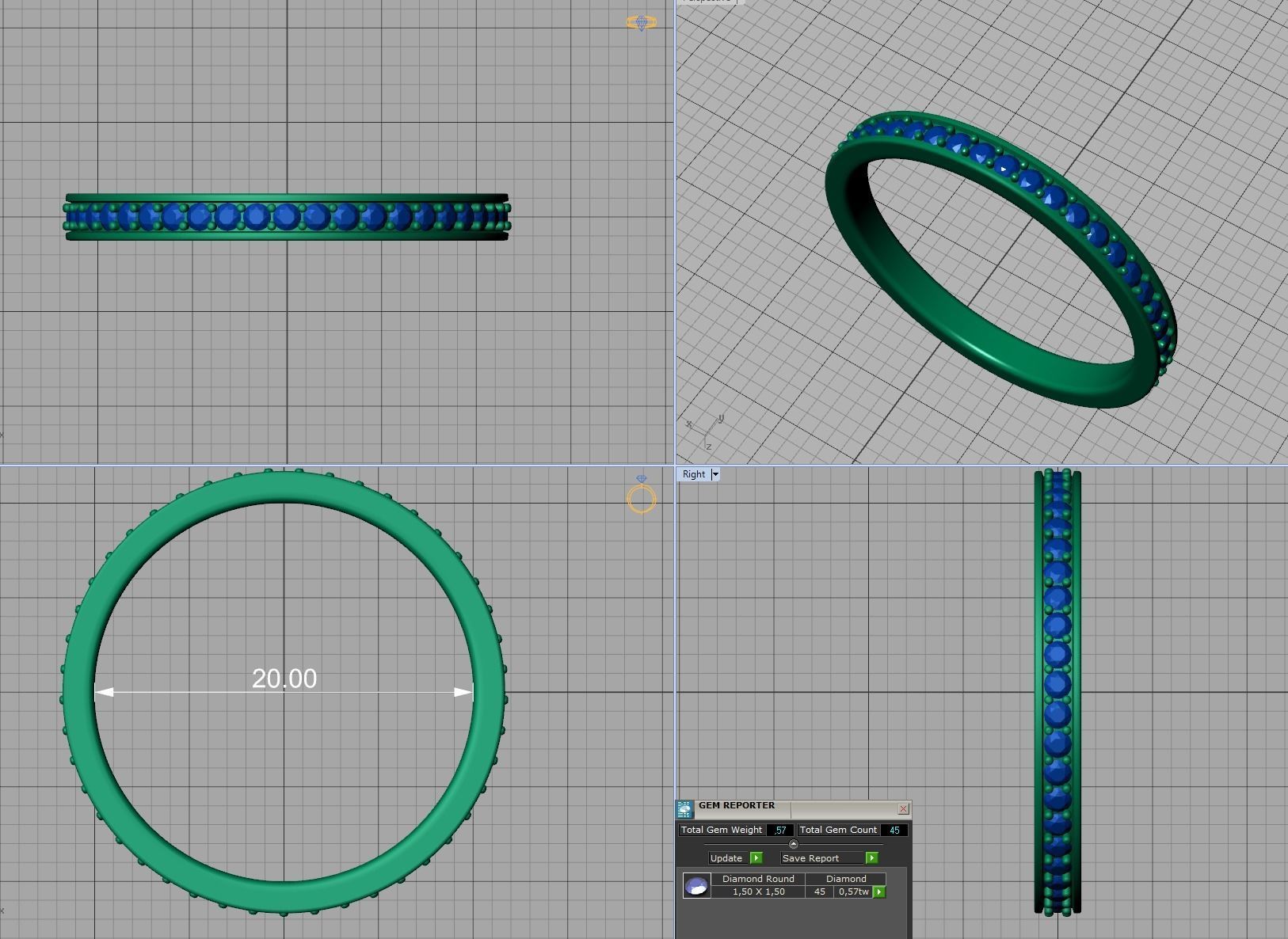This screenshot has width=1288, height=939.
Task: Select the Diamond Round gem thumbnail
Action: click(x=696, y=885)
